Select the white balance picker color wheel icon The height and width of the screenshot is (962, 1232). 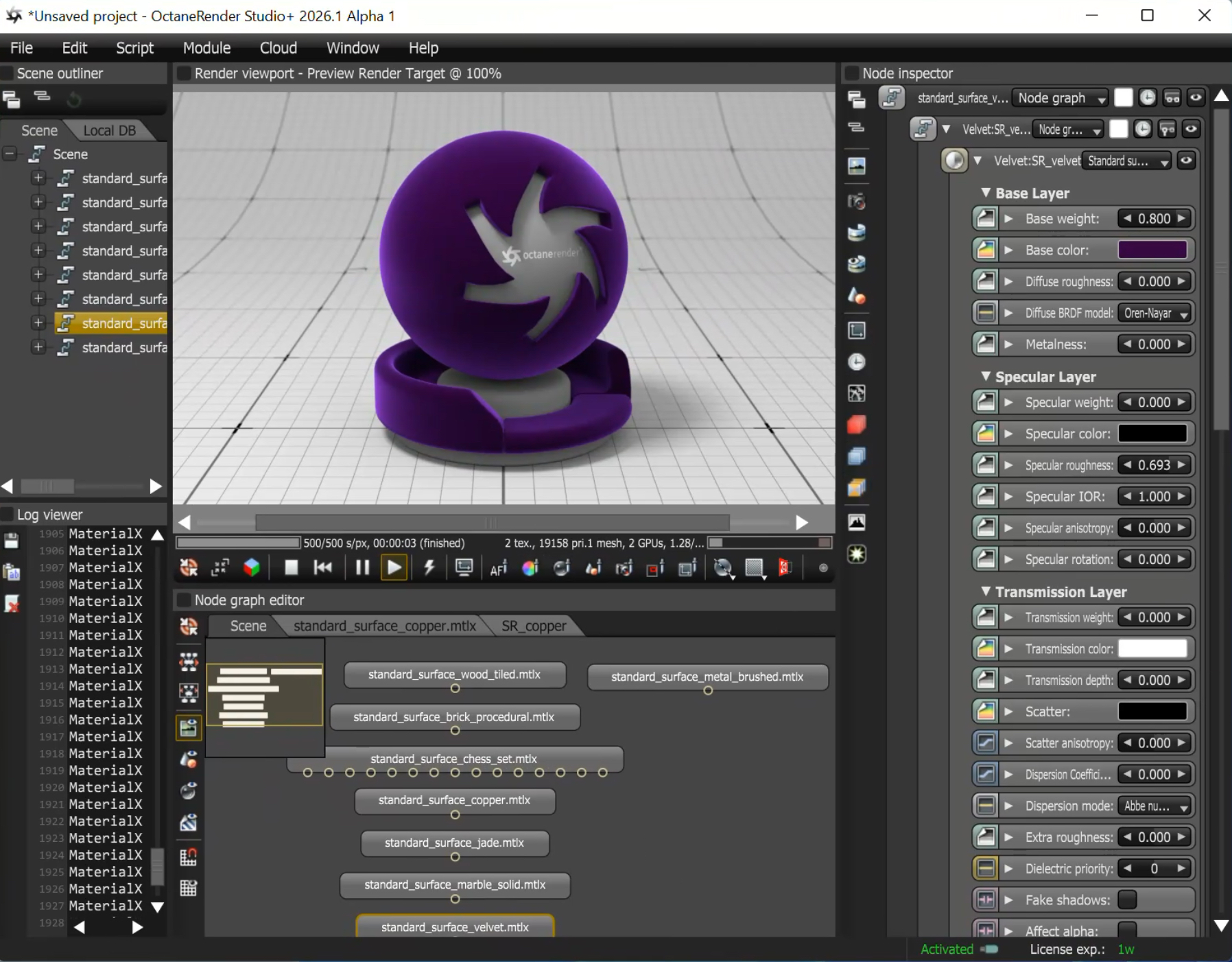coord(530,567)
